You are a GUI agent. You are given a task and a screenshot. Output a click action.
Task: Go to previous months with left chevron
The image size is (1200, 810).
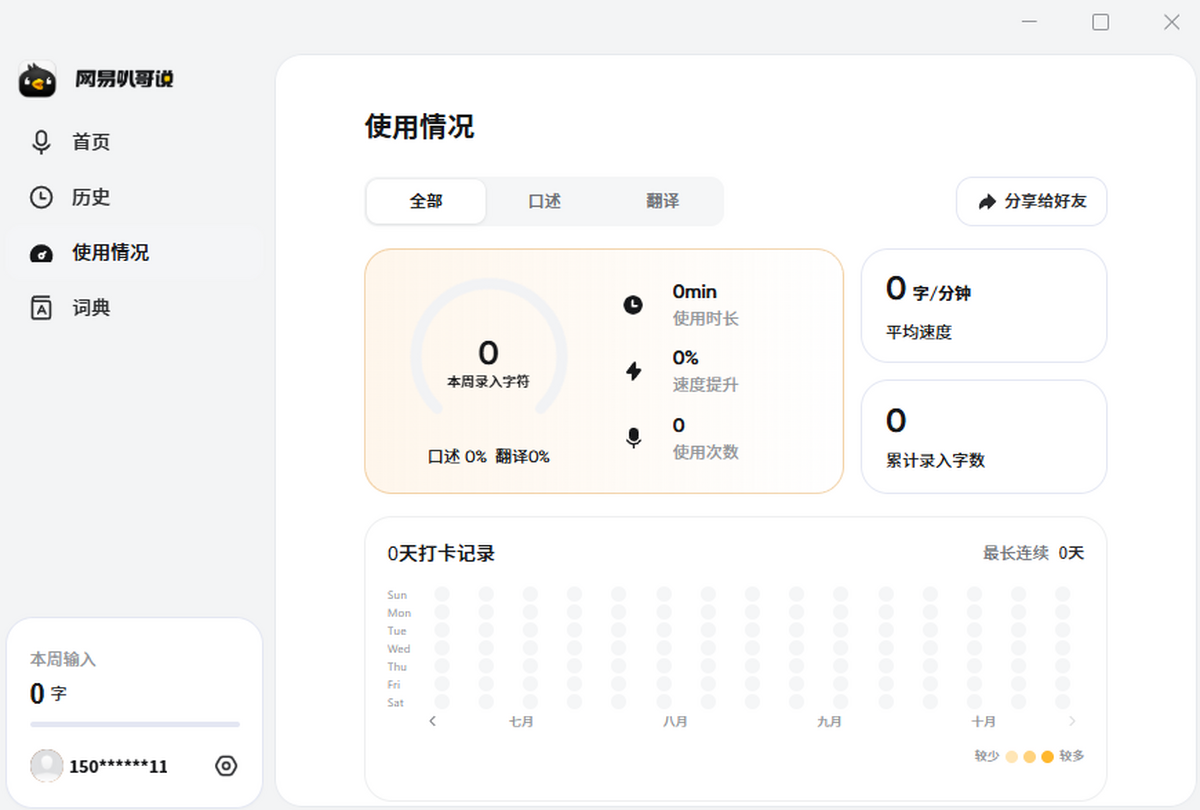click(432, 721)
